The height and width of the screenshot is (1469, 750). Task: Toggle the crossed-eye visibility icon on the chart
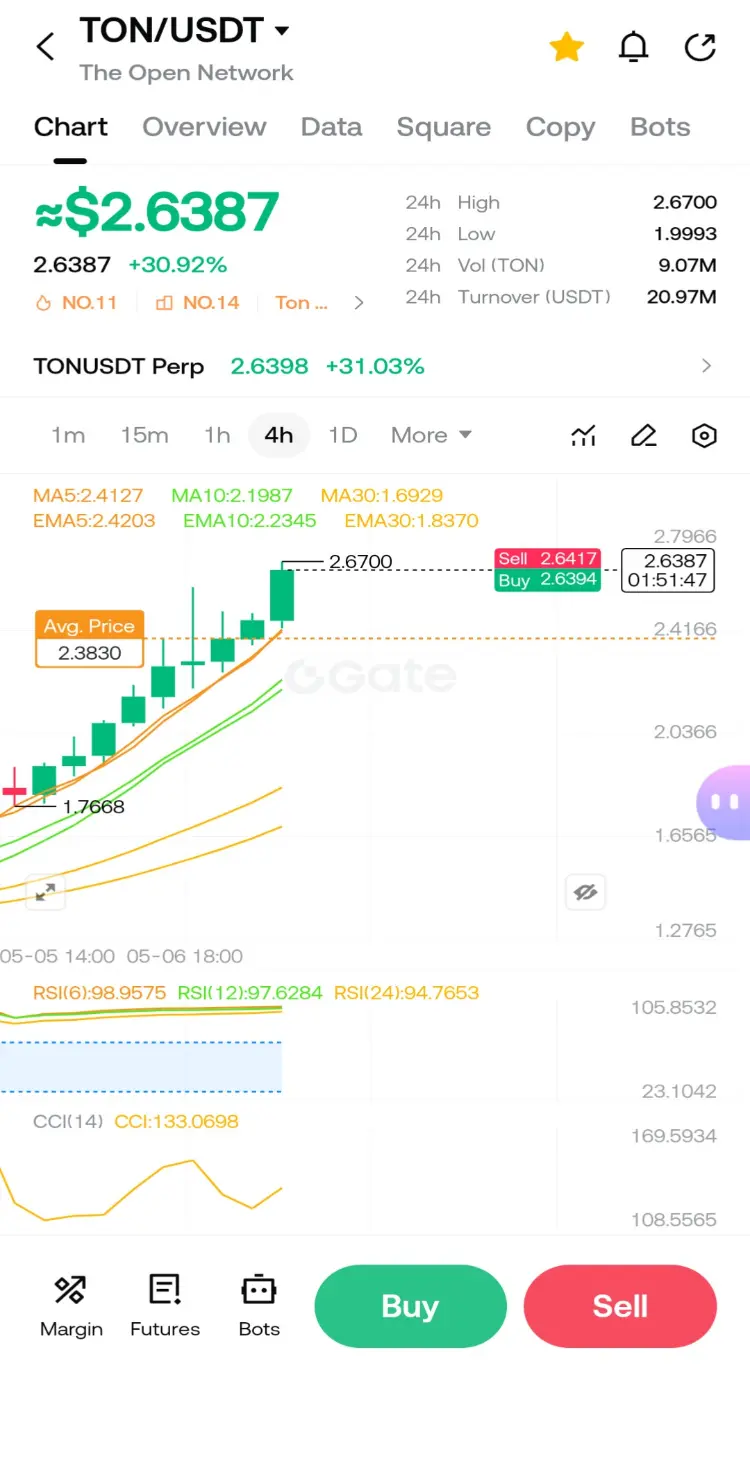pos(586,892)
